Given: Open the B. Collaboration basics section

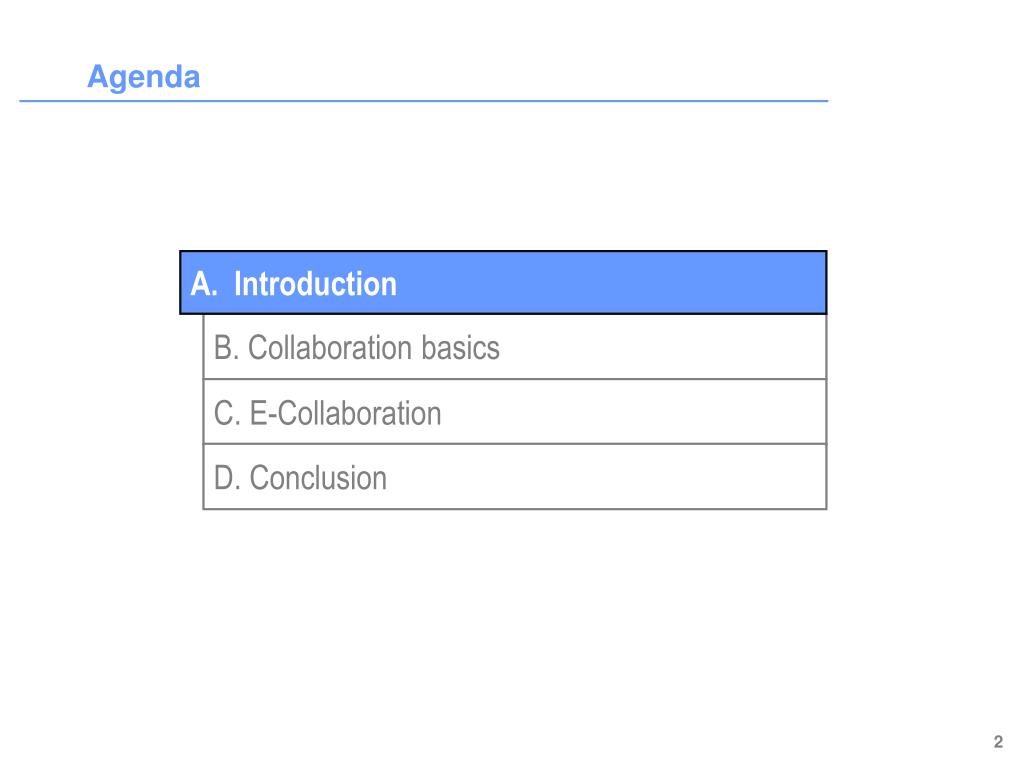Looking at the screenshot, I should (515, 347).
